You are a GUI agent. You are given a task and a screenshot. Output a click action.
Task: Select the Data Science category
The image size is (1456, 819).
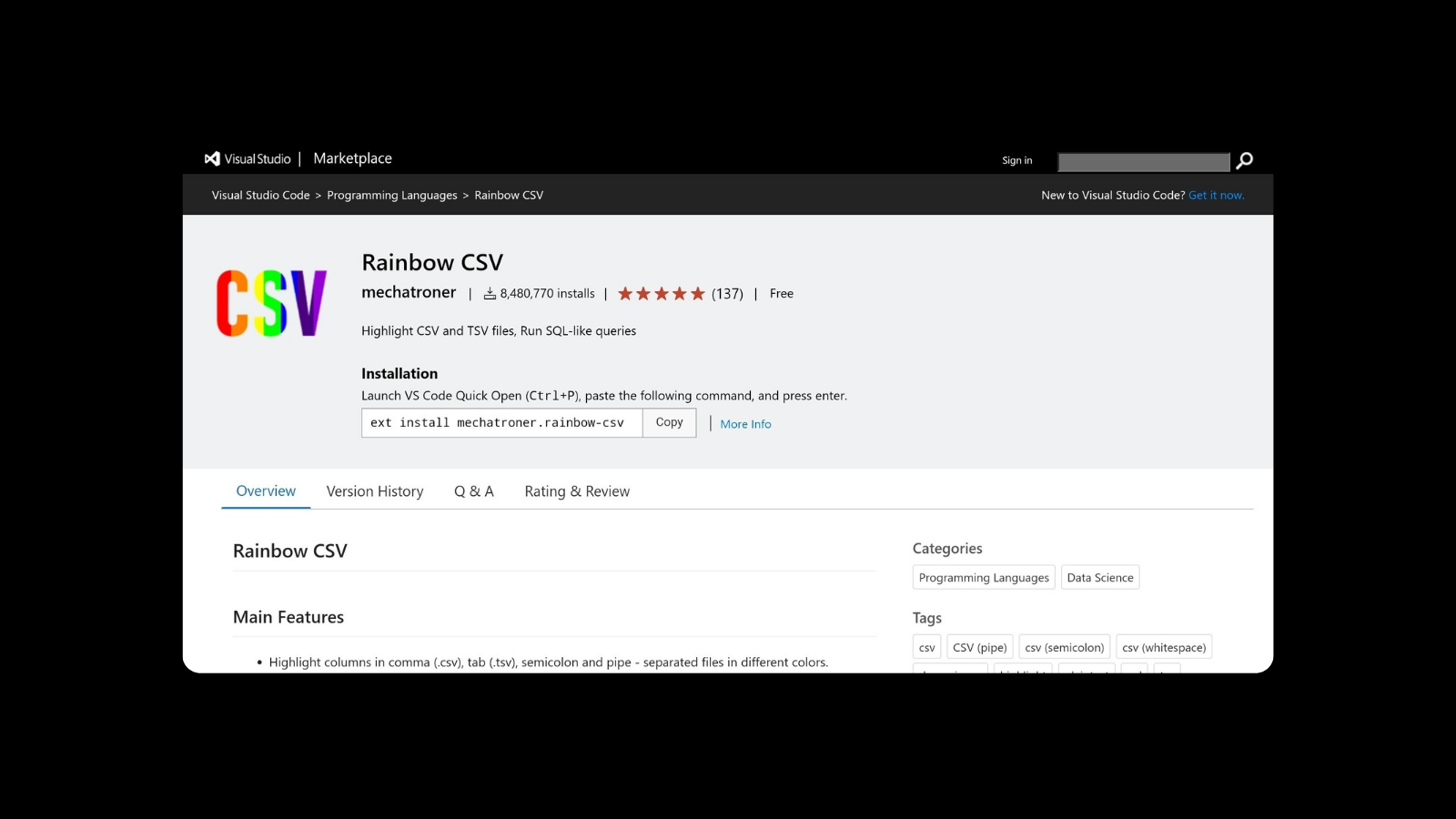(1100, 577)
